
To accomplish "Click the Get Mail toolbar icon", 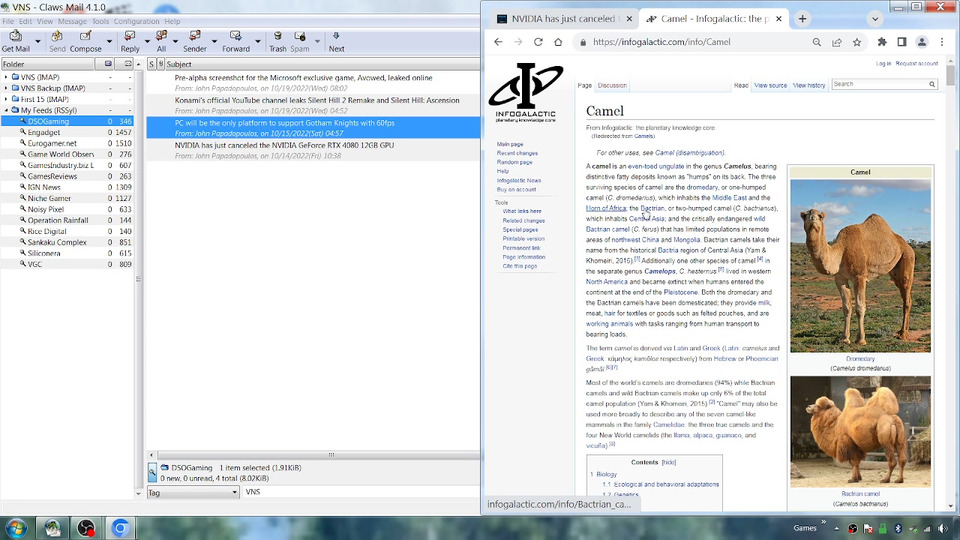I will pyautogui.click(x=15, y=41).
